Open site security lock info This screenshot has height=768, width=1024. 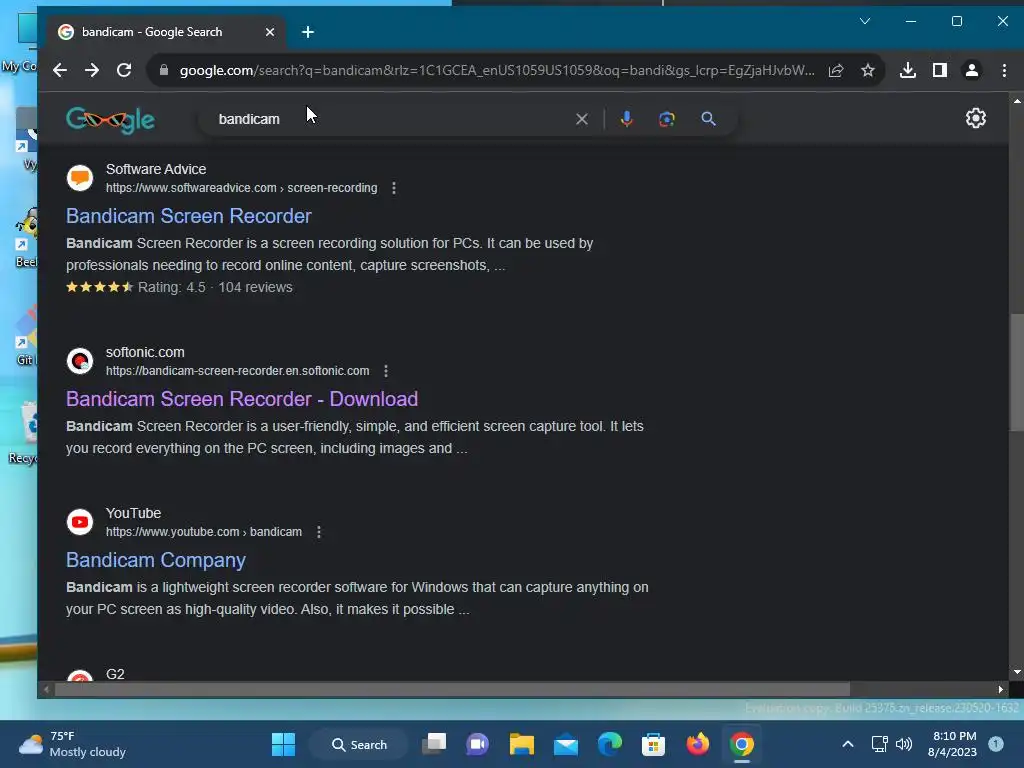point(164,71)
